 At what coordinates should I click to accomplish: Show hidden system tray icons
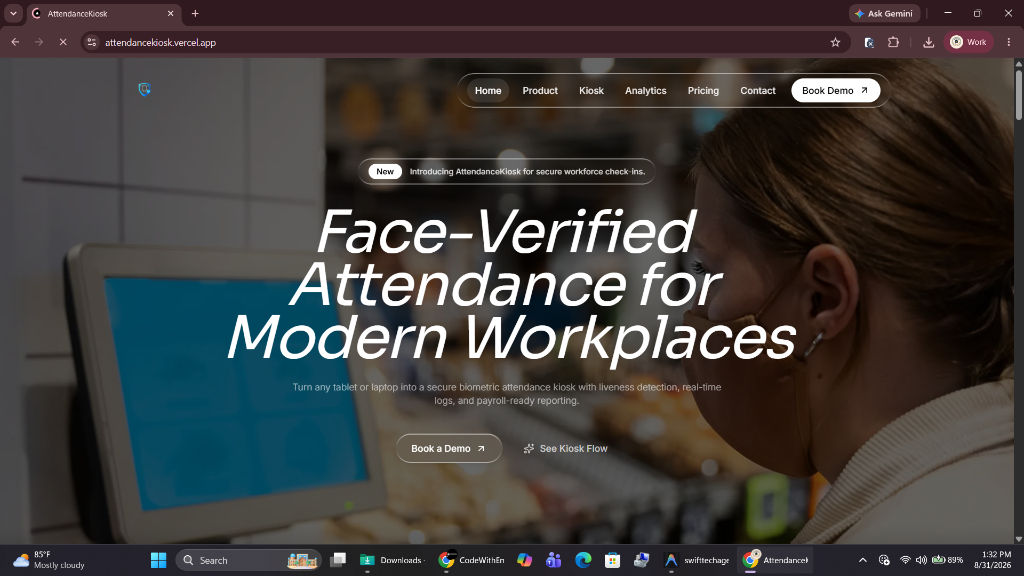863,560
